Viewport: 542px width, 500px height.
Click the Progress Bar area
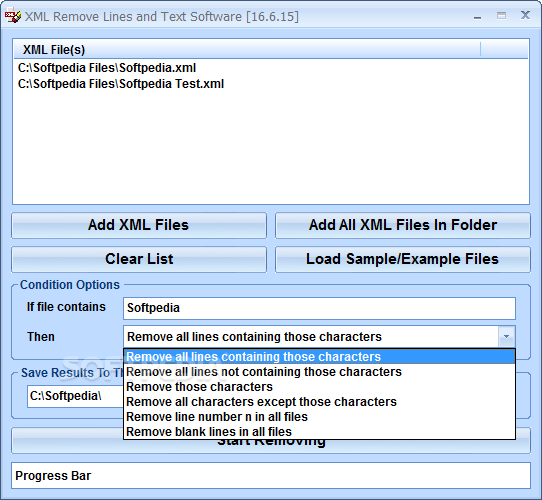[271, 476]
